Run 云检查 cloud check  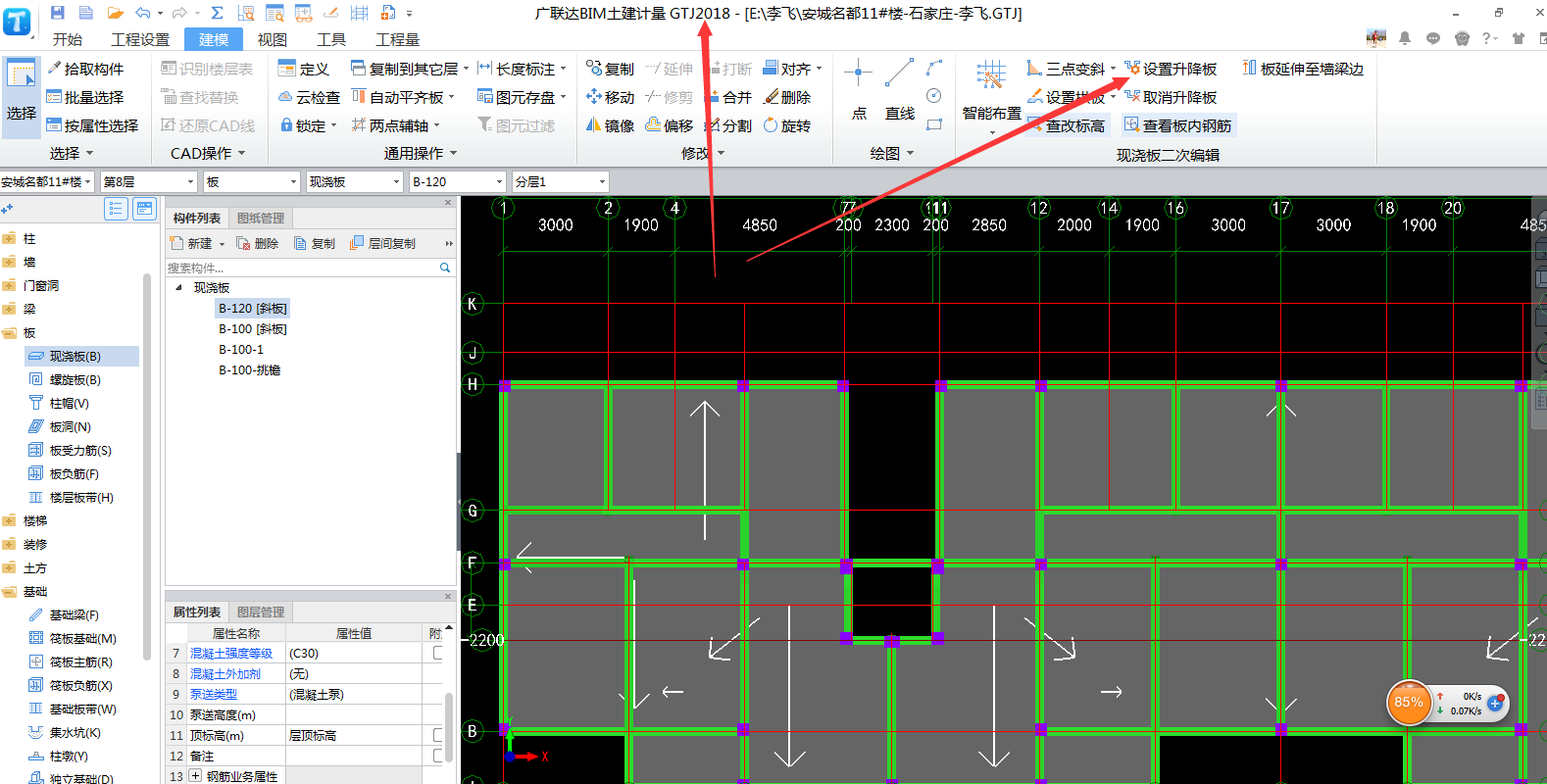click(309, 97)
